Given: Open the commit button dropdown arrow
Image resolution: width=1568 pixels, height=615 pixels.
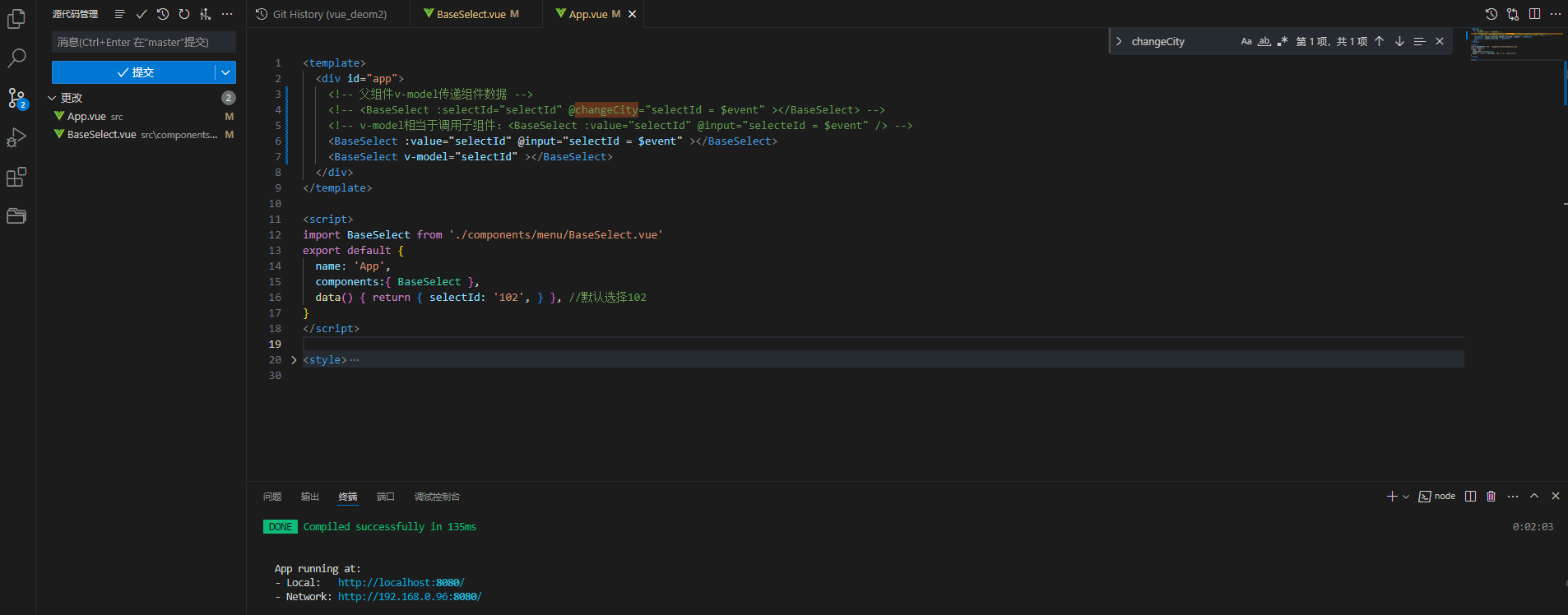Looking at the screenshot, I should point(225,72).
